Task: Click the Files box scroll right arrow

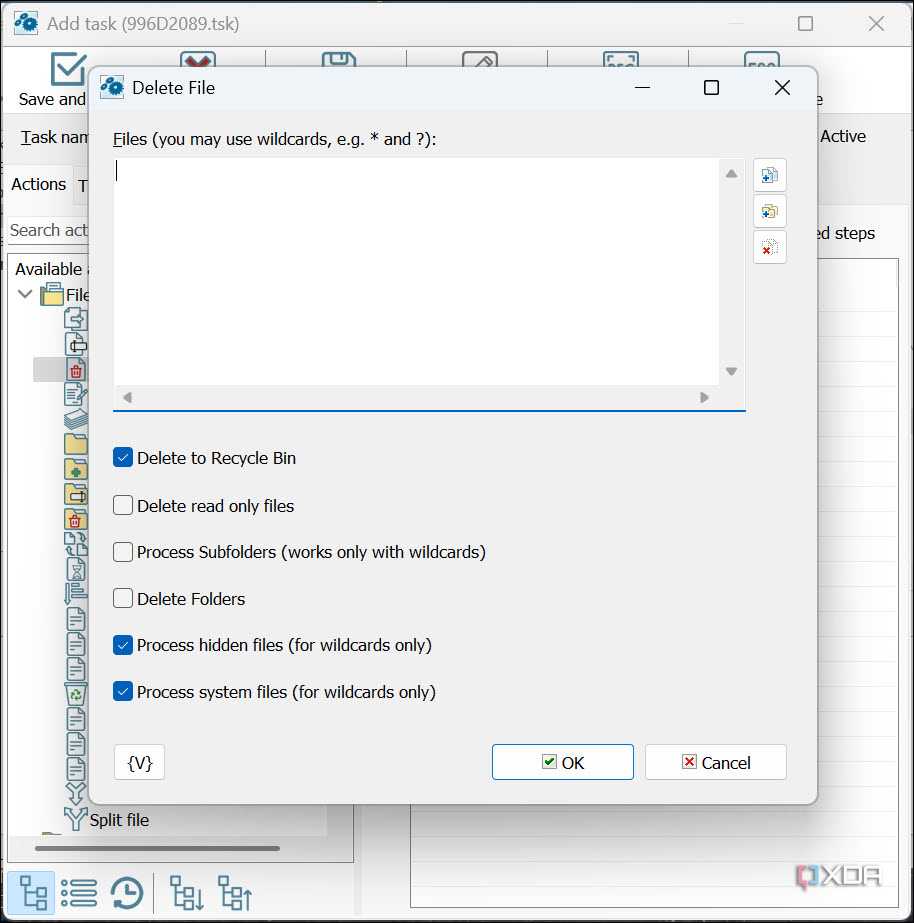Action: (704, 397)
